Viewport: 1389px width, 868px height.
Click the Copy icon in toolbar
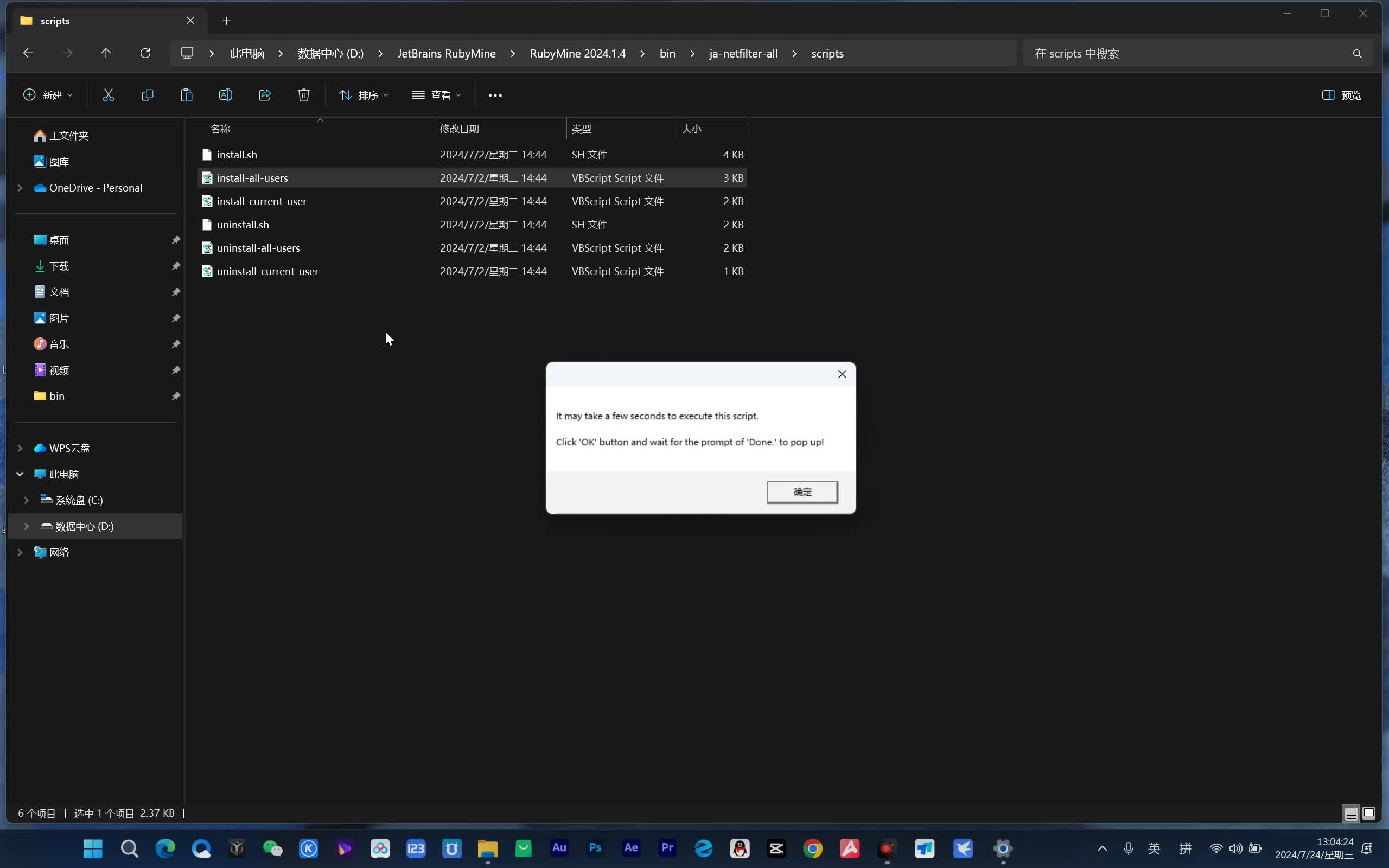(x=148, y=95)
